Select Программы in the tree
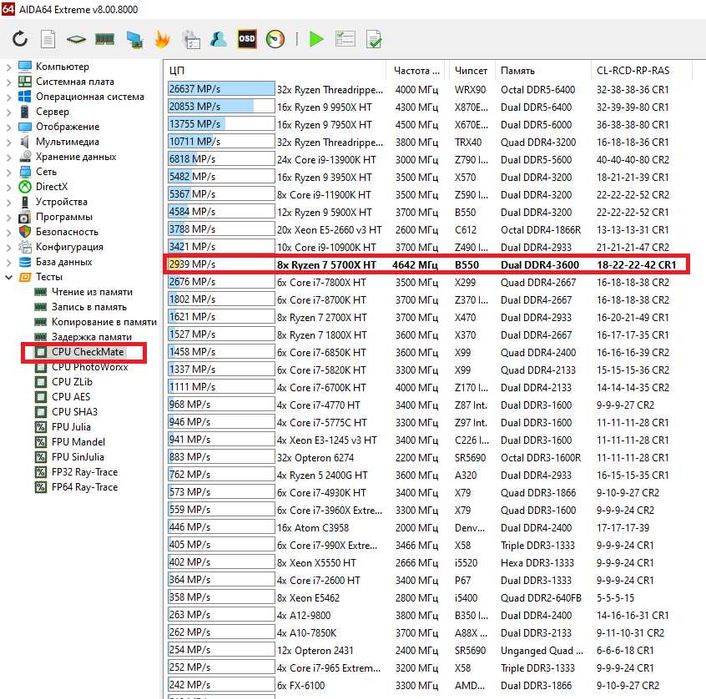706x699 pixels. 64,217
